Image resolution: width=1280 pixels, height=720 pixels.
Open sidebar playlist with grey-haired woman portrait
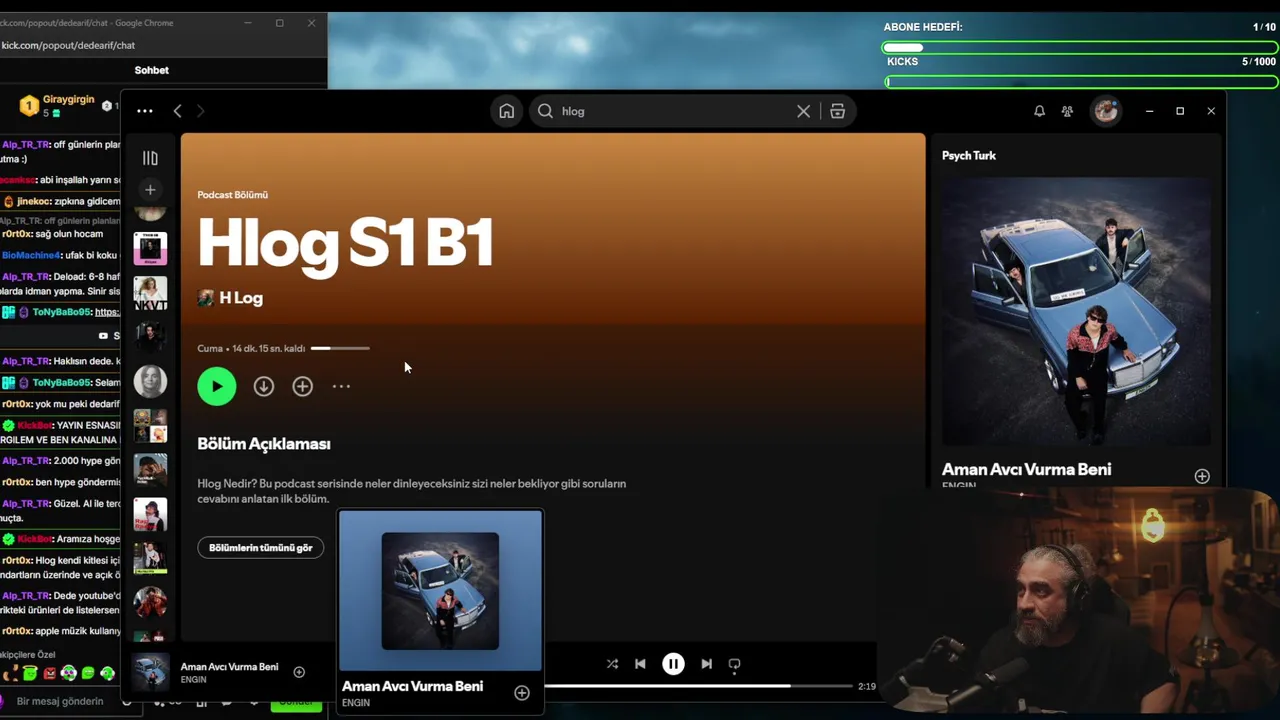point(150,381)
